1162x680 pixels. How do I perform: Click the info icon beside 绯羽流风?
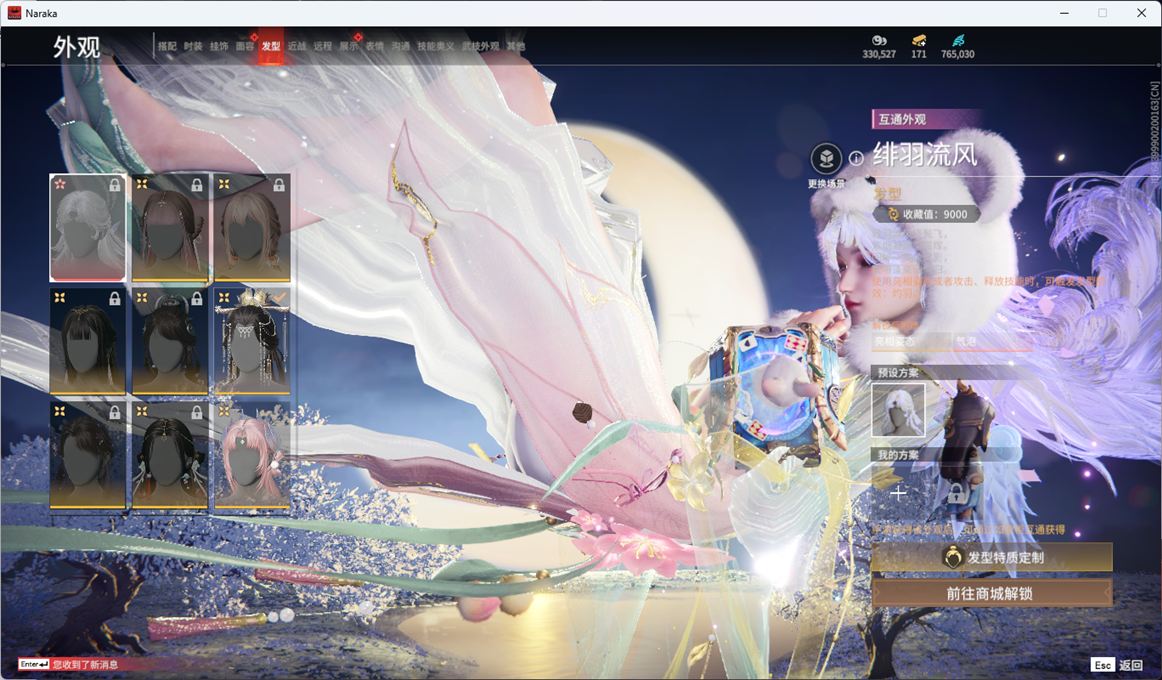point(856,158)
